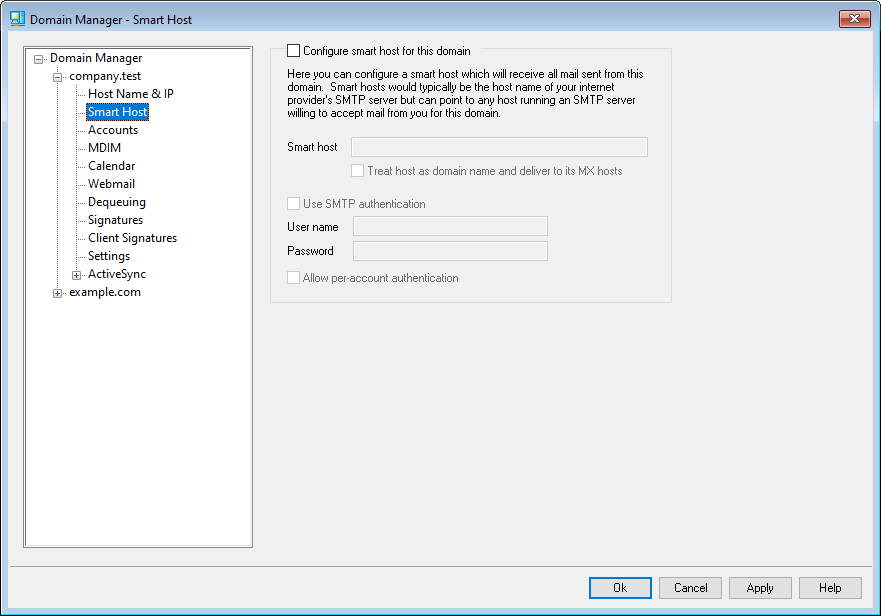The width and height of the screenshot is (881, 616).
Task: Expand the ActiveSync tree node
Action: click(x=77, y=275)
